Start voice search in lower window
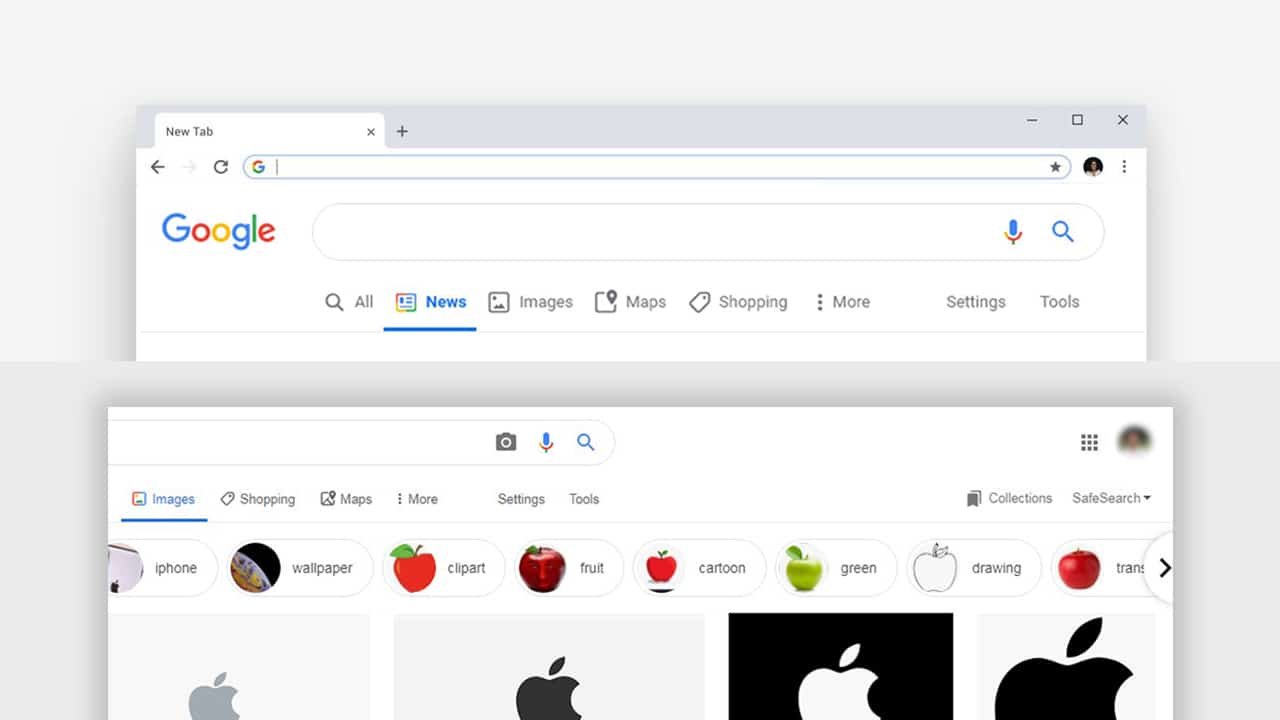The height and width of the screenshot is (720, 1280). coord(546,442)
